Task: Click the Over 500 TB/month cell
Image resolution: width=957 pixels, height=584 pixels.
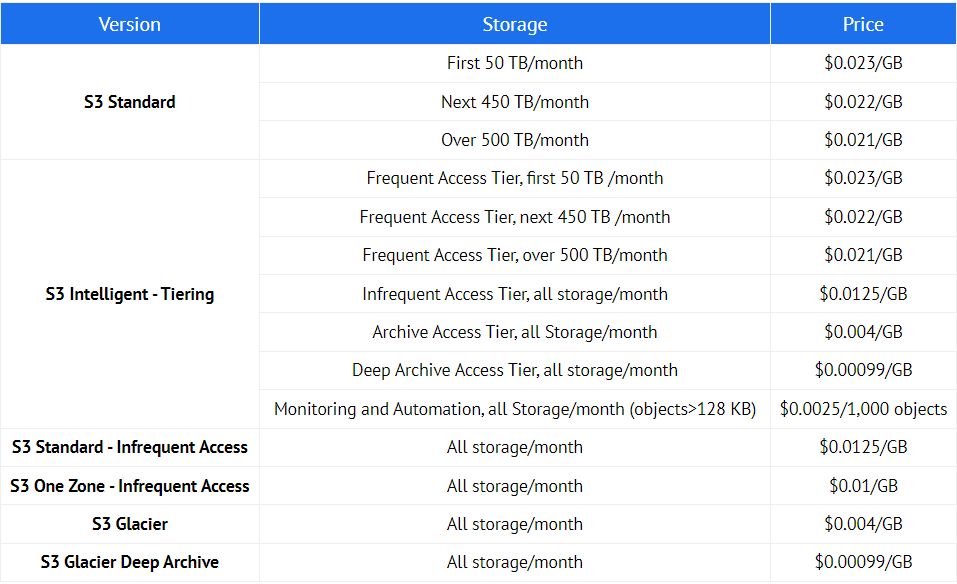Action: click(x=514, y=140)
